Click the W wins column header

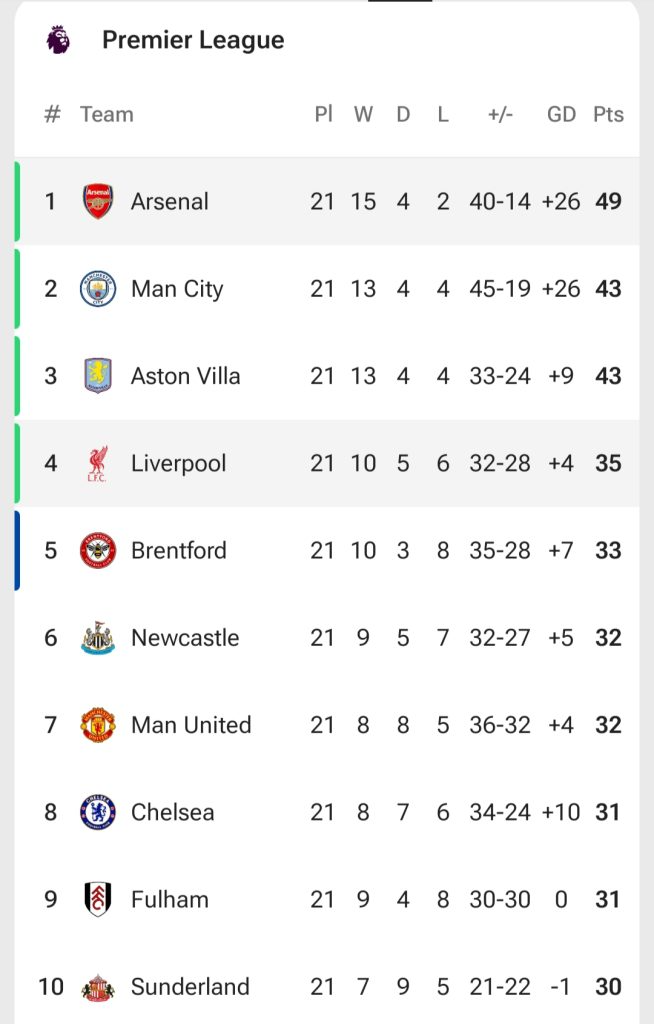coord(363,114)
